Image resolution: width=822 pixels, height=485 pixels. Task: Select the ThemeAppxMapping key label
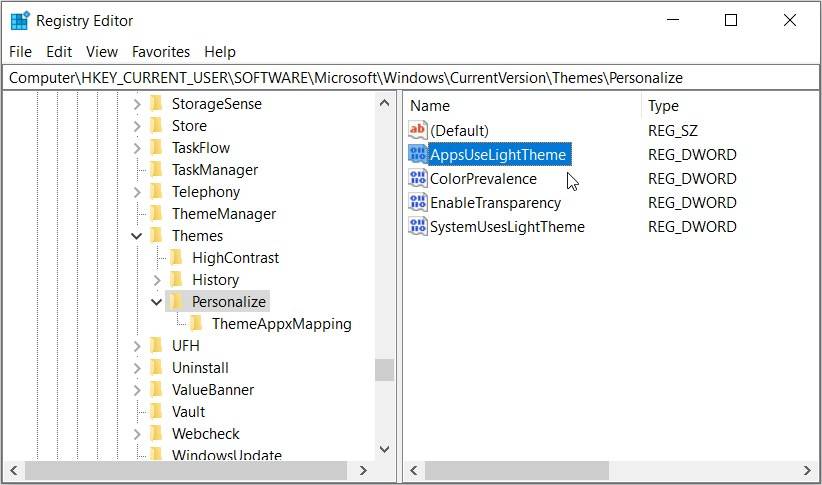(x=282, y=324)
